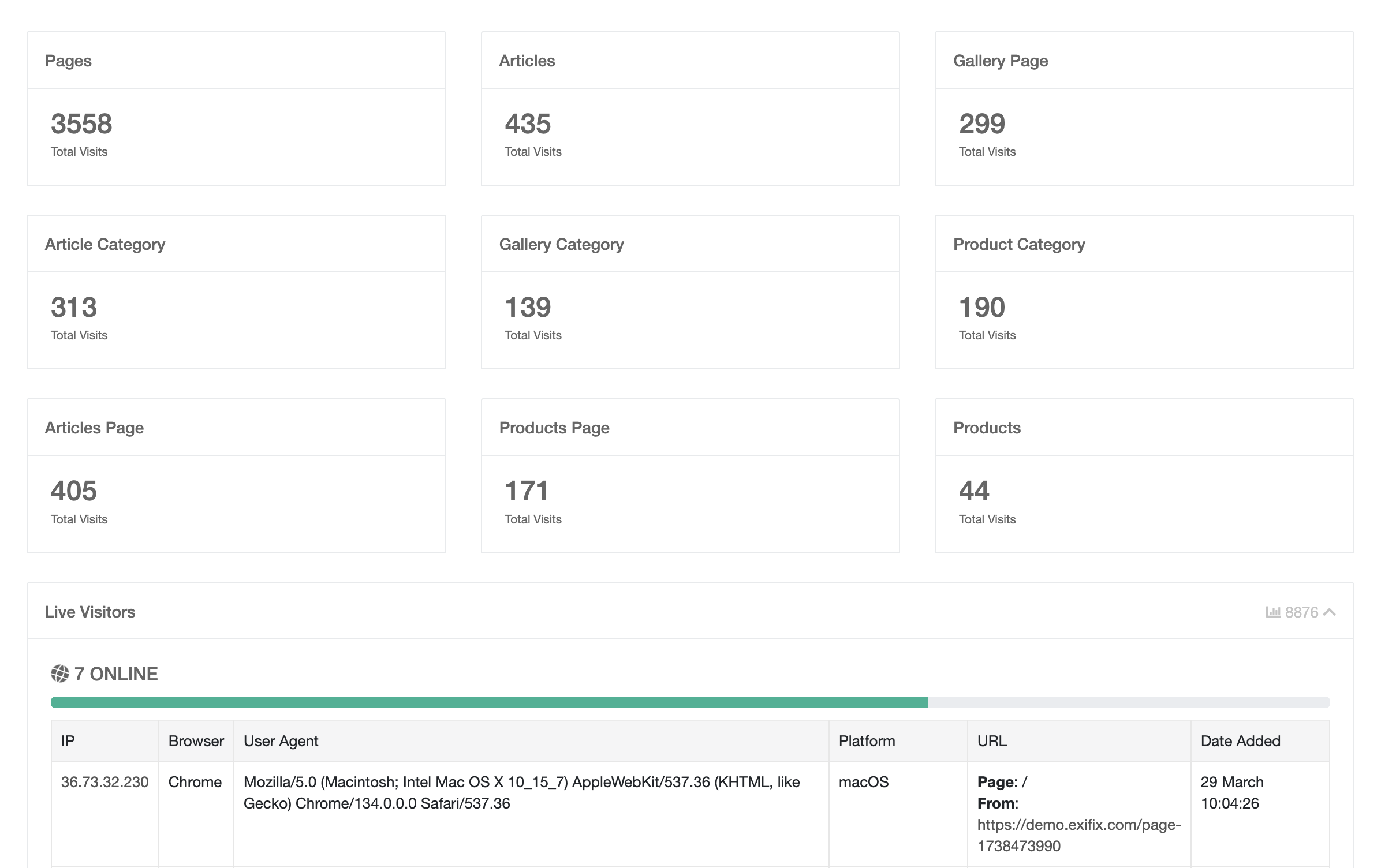This screenshot has height=868, width=1381.
Task: Click the Products Page card heading
Action: coord(554,428)
